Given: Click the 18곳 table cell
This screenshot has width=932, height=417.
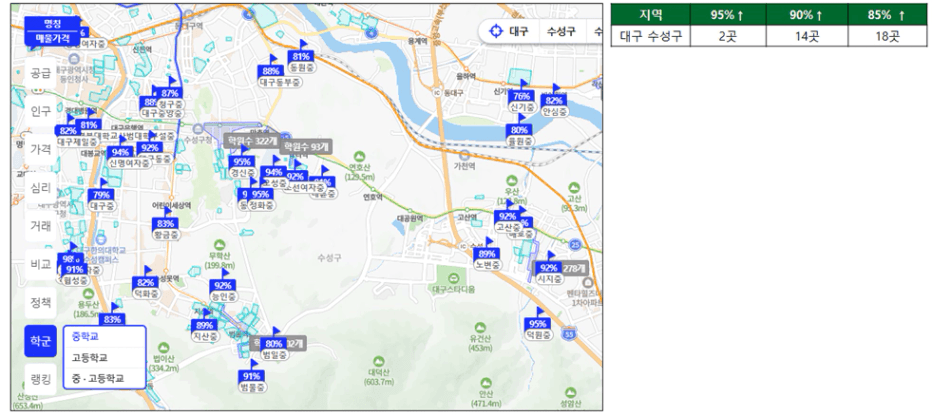Looking at the screenshot, I should pos(887,36).
